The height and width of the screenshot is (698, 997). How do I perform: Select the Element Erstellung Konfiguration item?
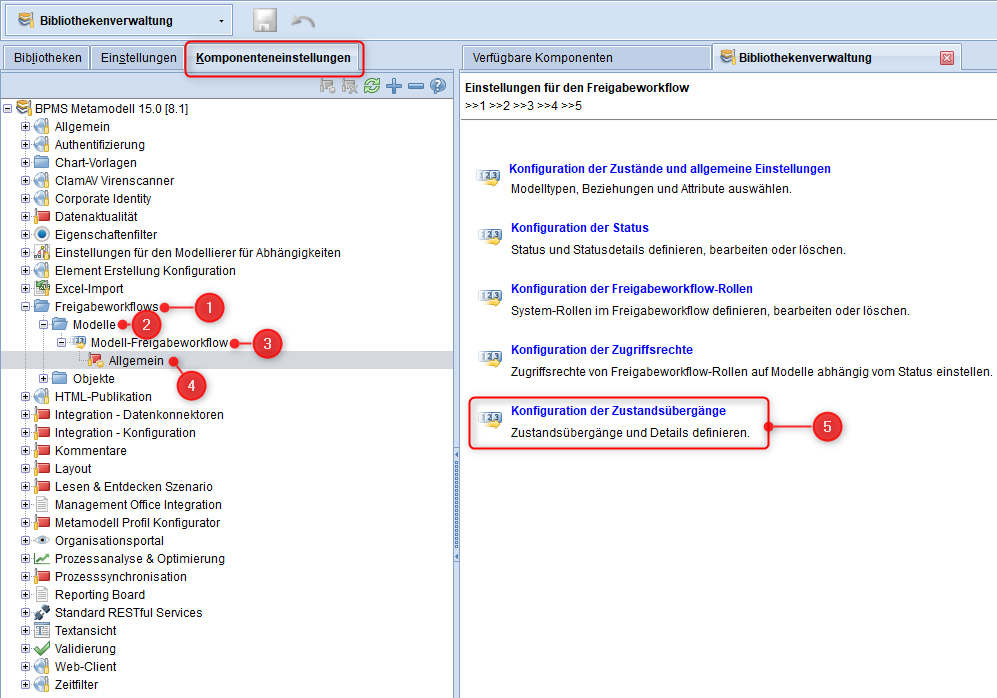pyautogui.click(x=145, y=270)
